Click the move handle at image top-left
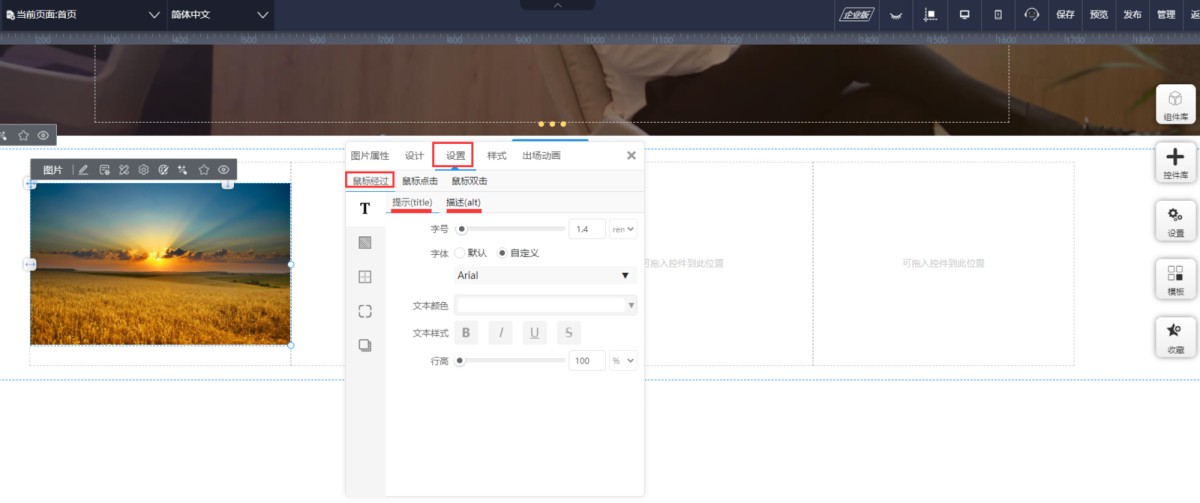The image size is (1200, 503). (x=29, y=184)
